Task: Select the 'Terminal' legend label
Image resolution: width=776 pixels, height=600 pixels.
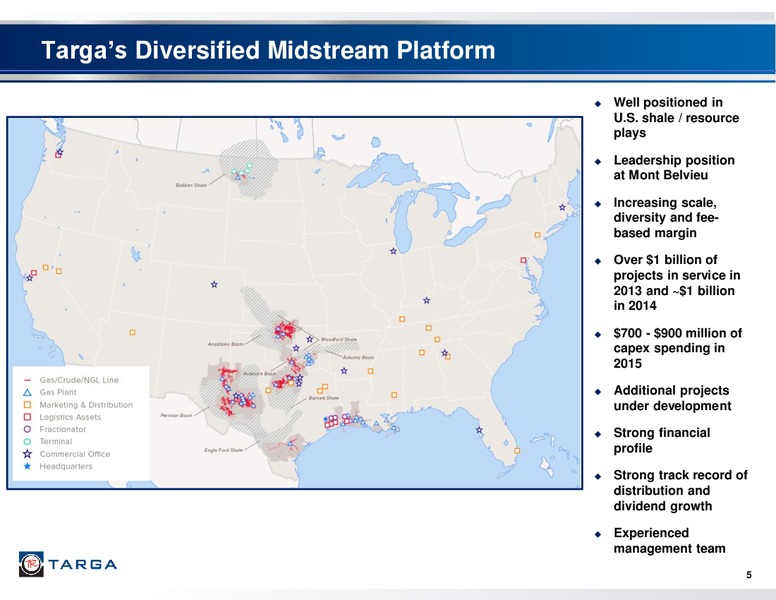Action: tap(56, 441)
